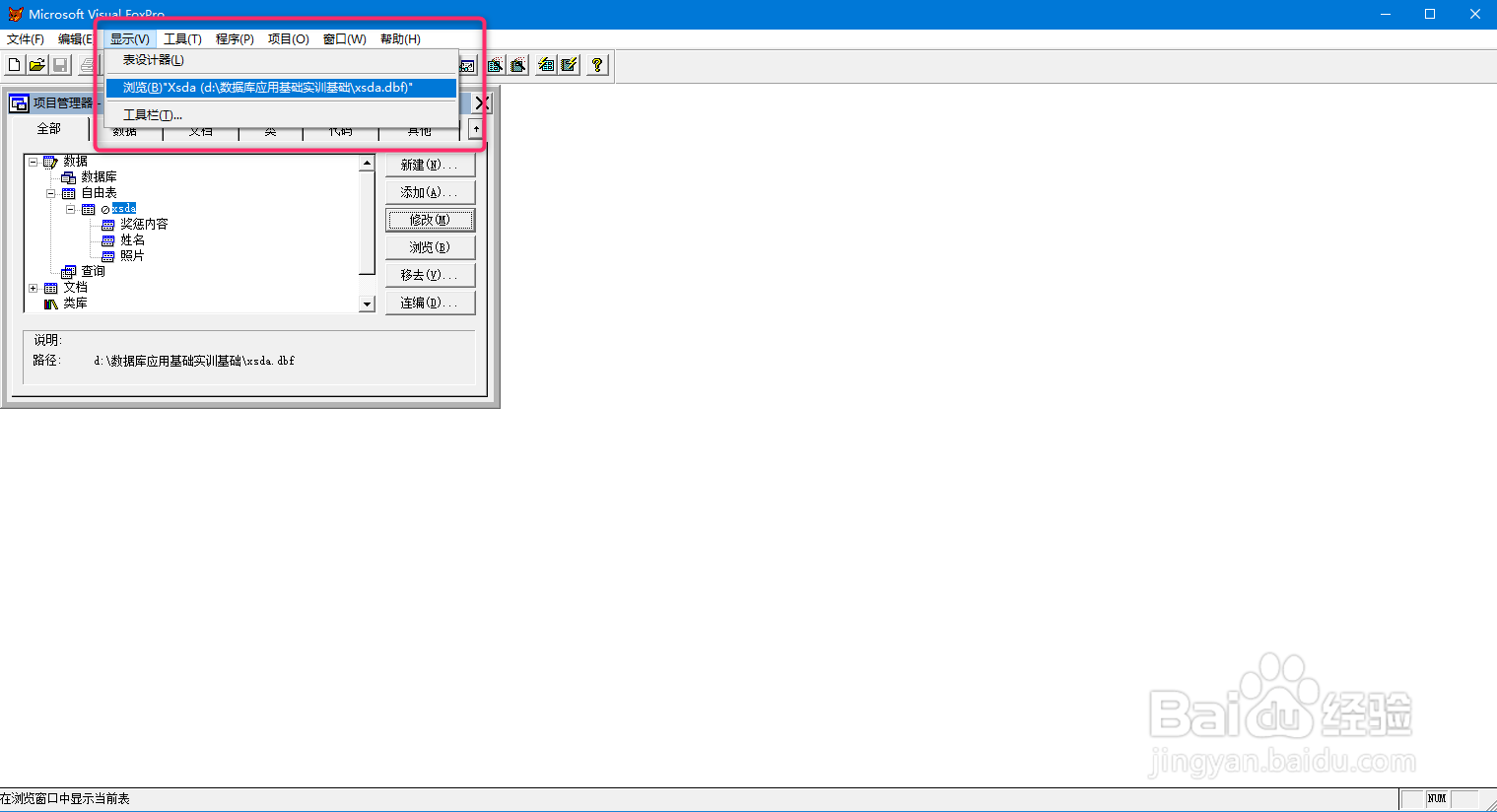Collapse the 数据 tree node

pos(33,162)
